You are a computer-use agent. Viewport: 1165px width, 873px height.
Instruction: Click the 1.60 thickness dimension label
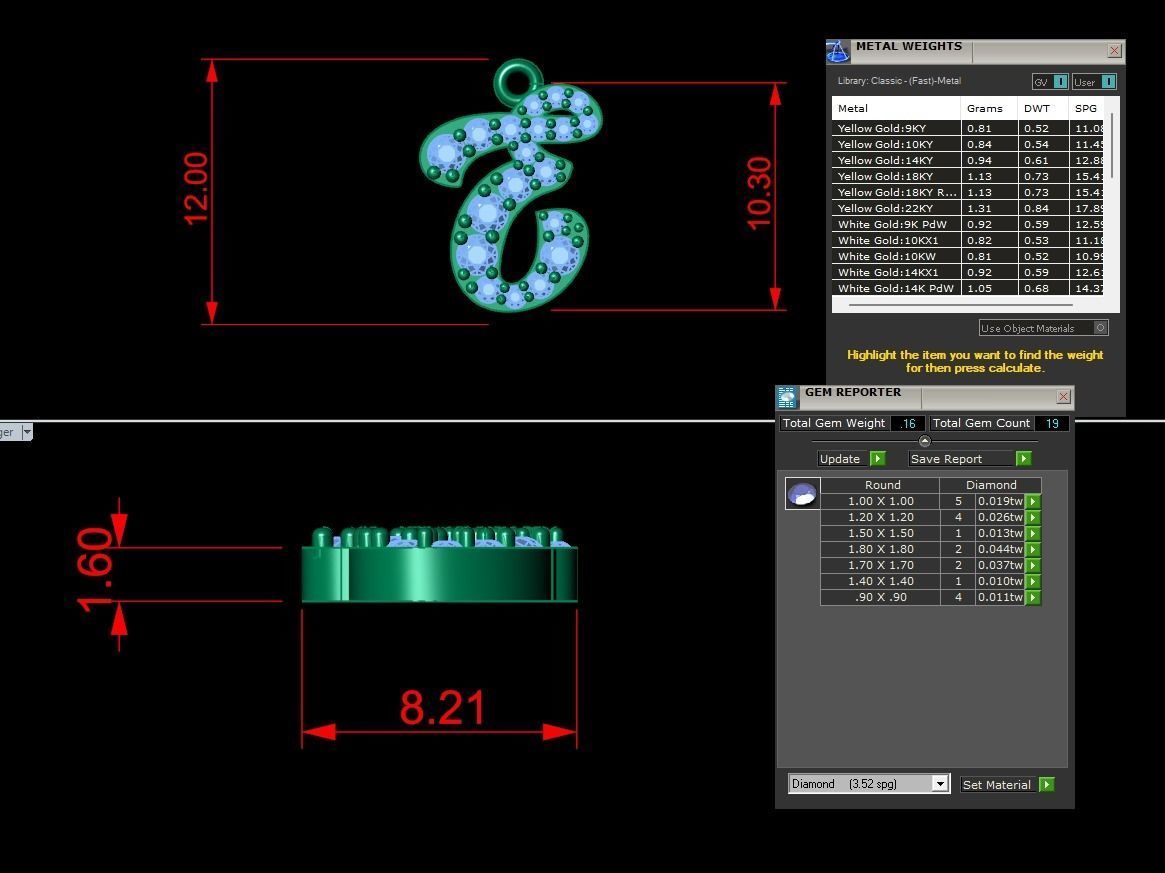click(94, 568)
